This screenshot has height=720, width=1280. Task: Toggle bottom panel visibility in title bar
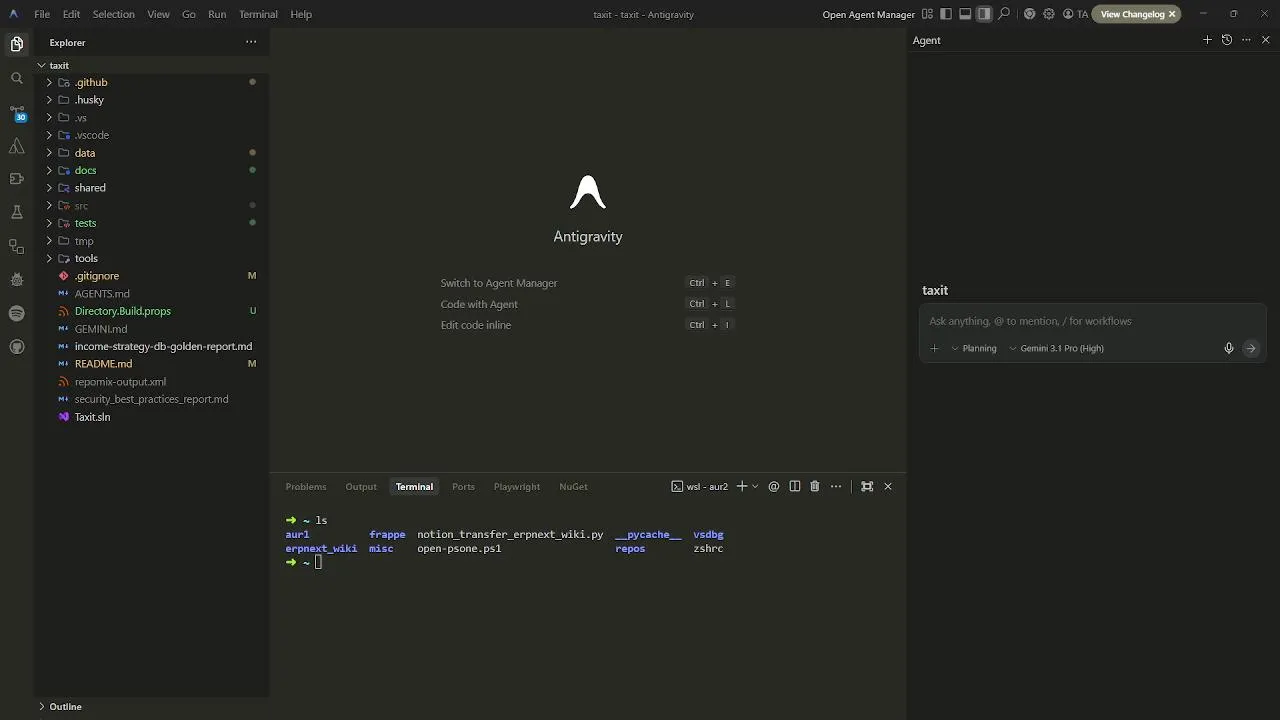point(965,14)
